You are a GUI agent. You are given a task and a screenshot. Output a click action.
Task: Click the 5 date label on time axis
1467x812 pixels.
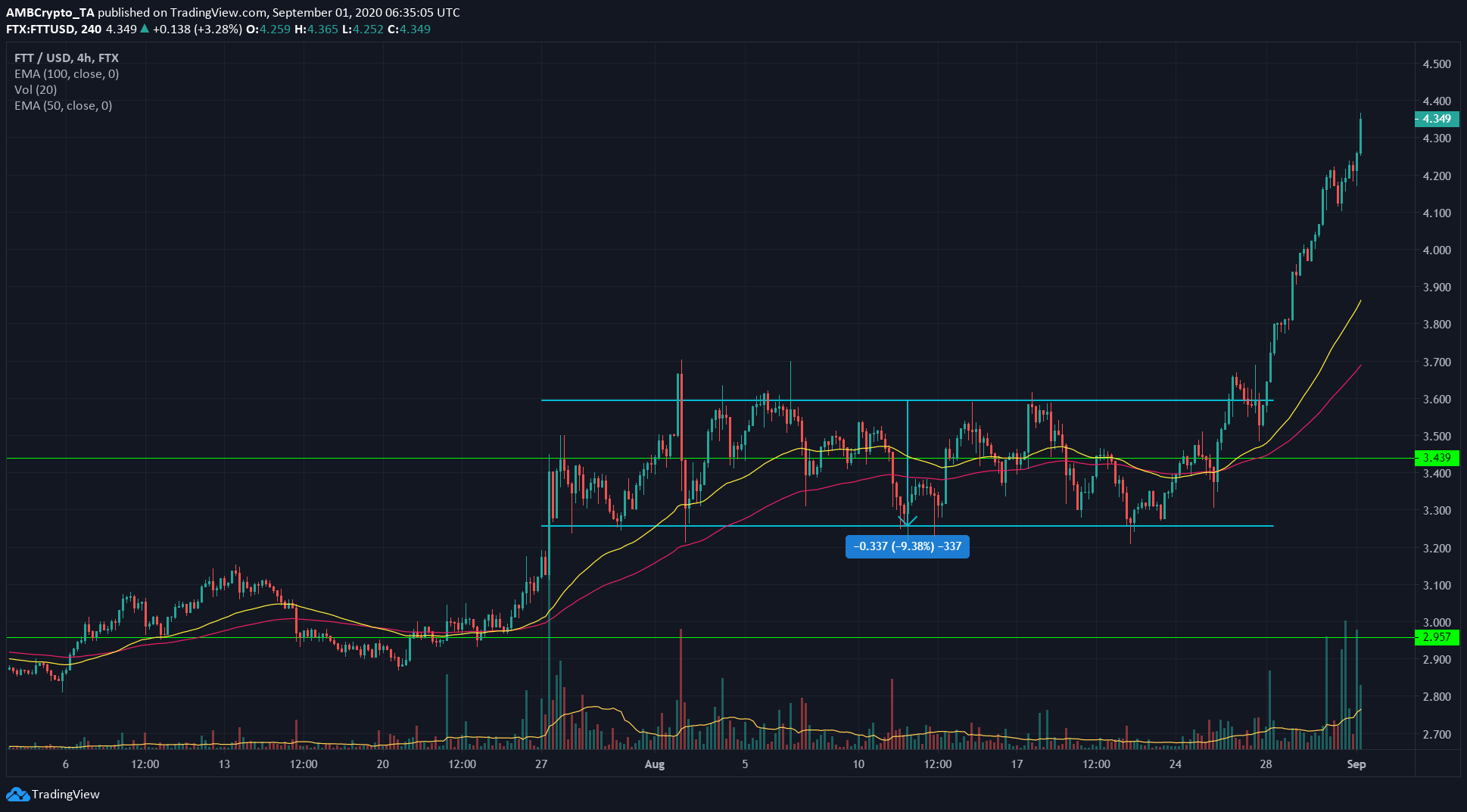pos(745,764)
